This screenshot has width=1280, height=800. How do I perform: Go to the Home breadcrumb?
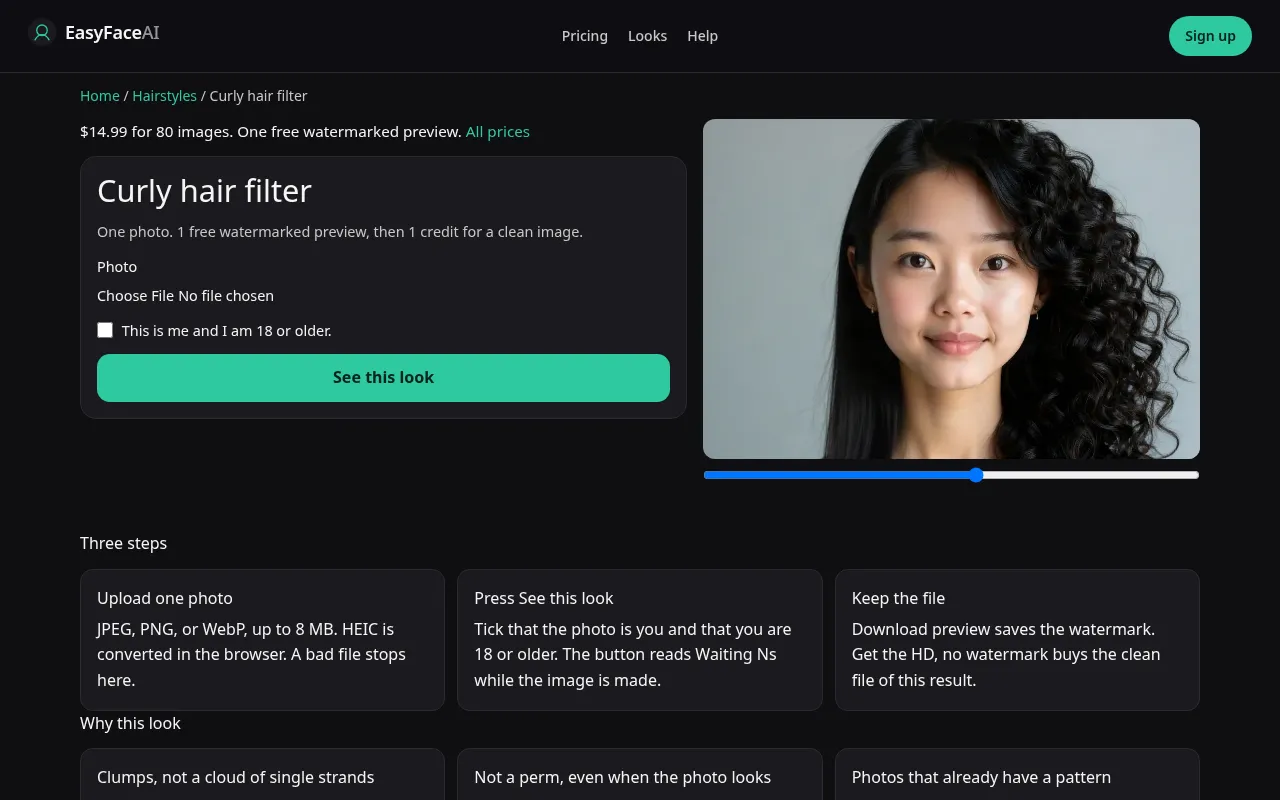click(x=100, y=96)
